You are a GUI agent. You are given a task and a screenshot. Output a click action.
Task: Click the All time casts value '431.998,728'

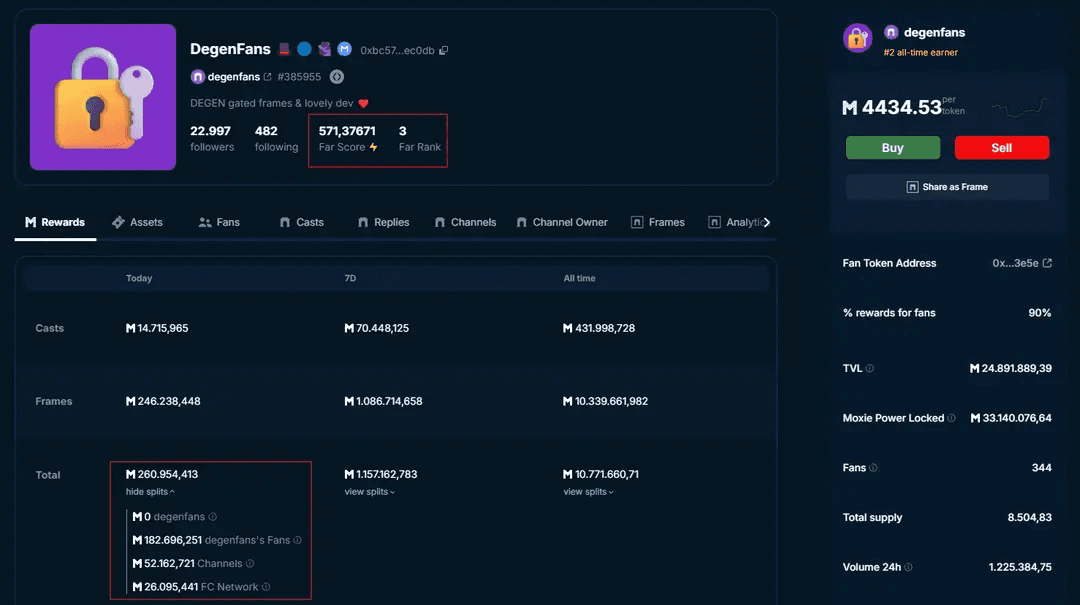[x=605, y=328]
